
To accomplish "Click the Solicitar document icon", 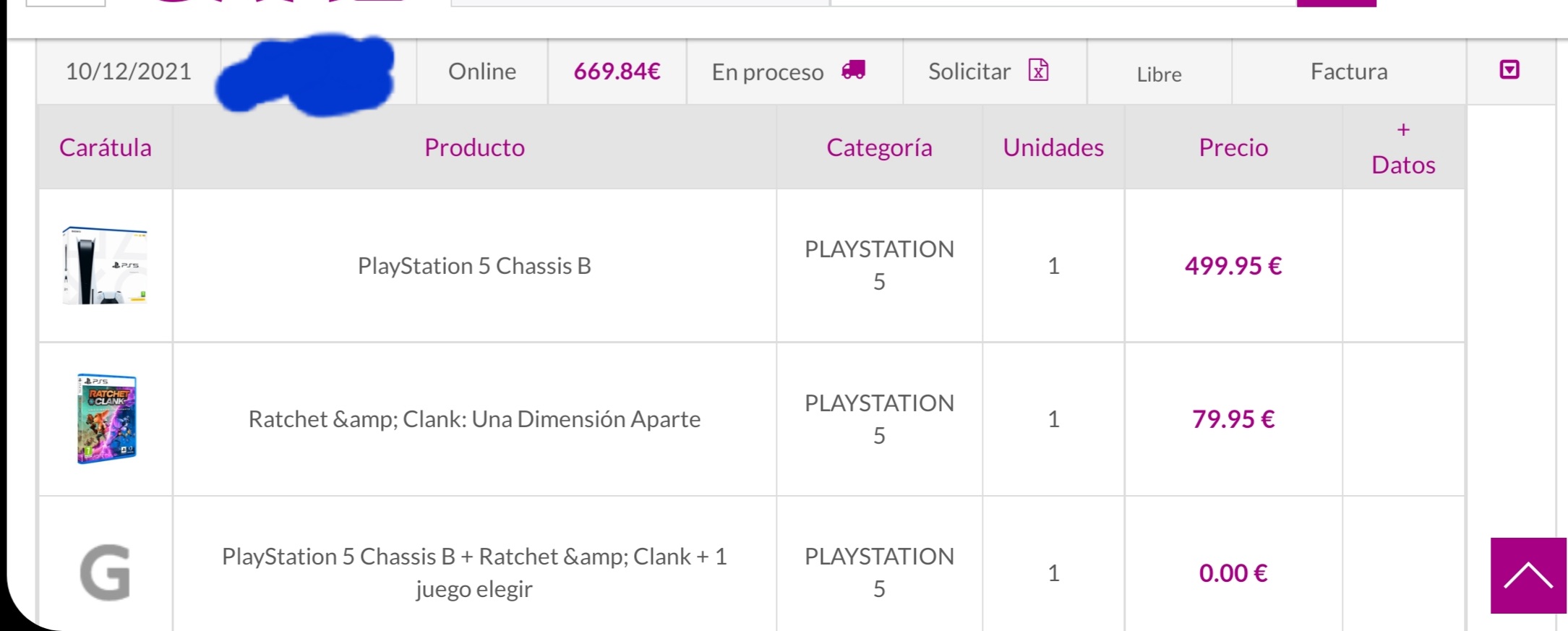I will click(1038, 70).
